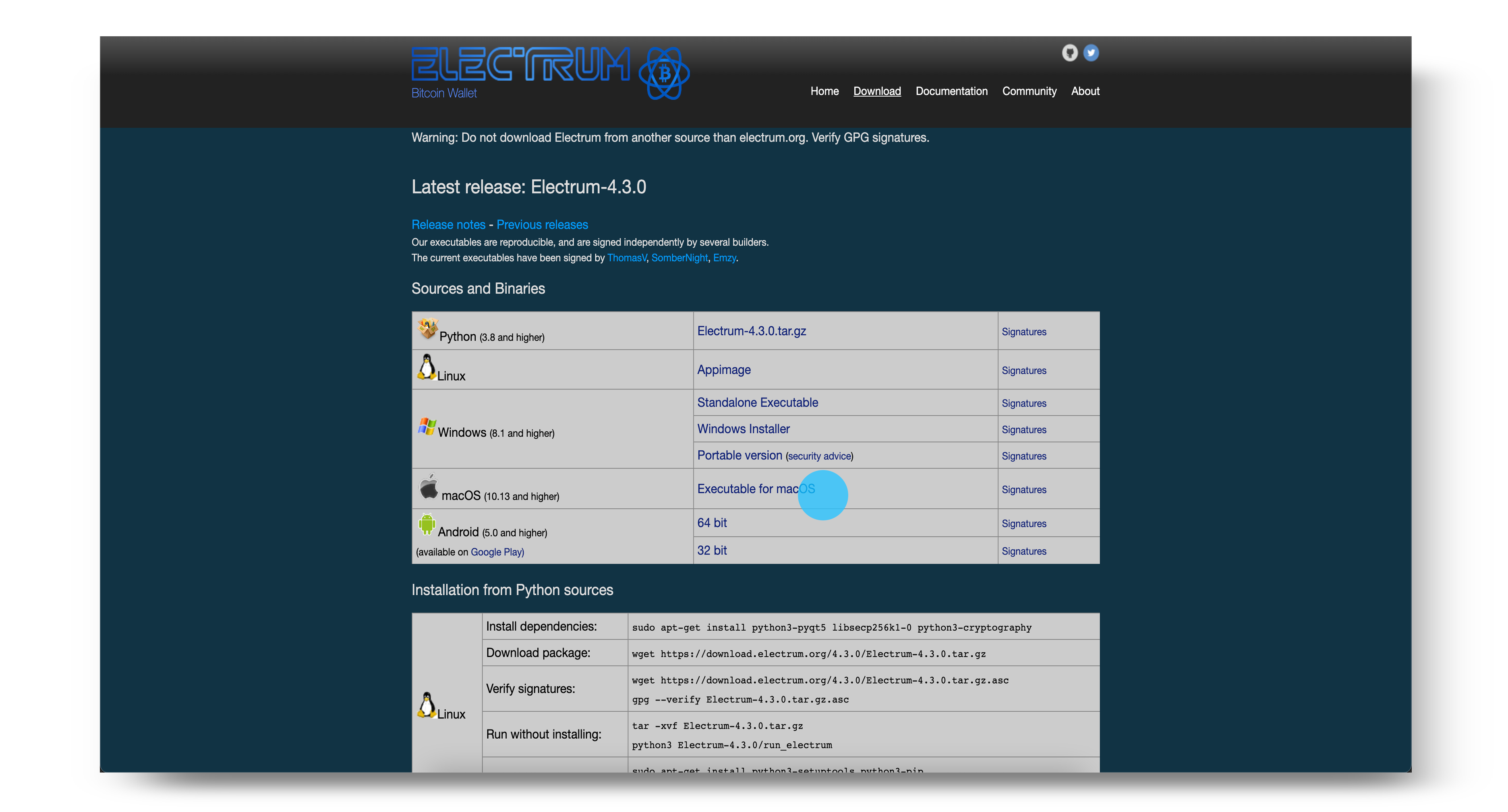Download the Windows Installer

click(x=743, y=429)
